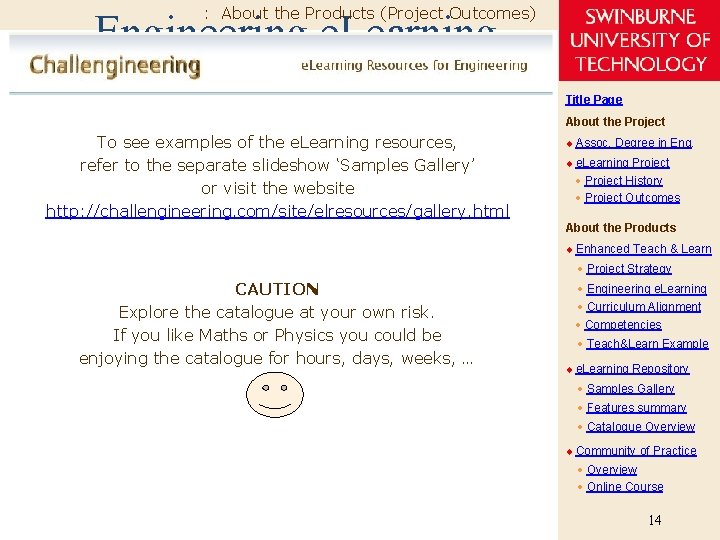Click the CAUTION heading text

point(277,289)
